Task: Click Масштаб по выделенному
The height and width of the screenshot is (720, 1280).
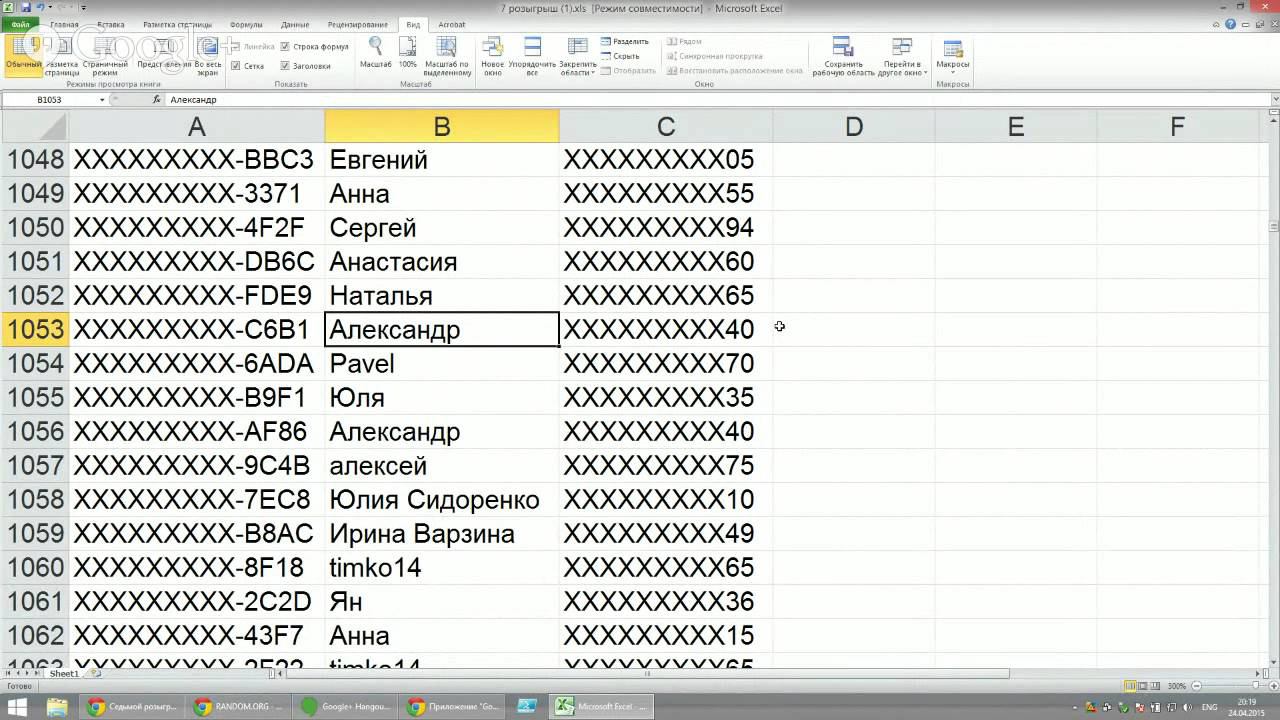Action: click(447, 56)
